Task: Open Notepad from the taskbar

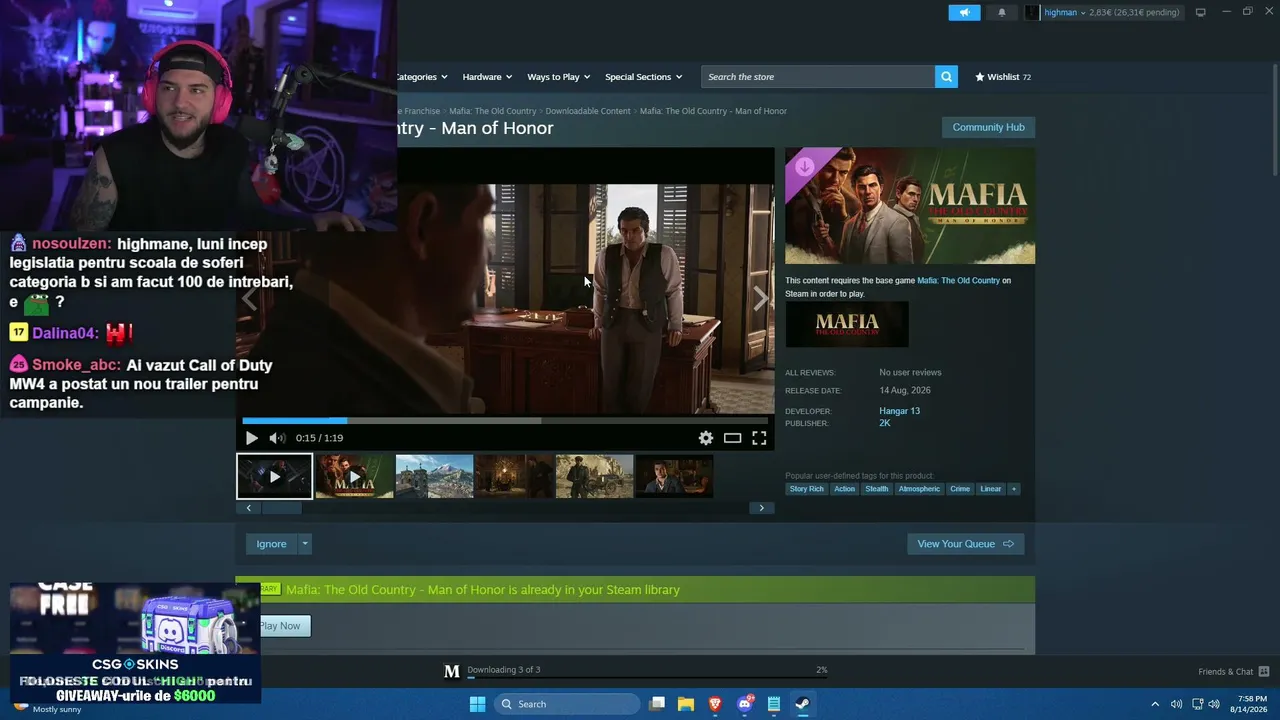Action: coord(774,704)
